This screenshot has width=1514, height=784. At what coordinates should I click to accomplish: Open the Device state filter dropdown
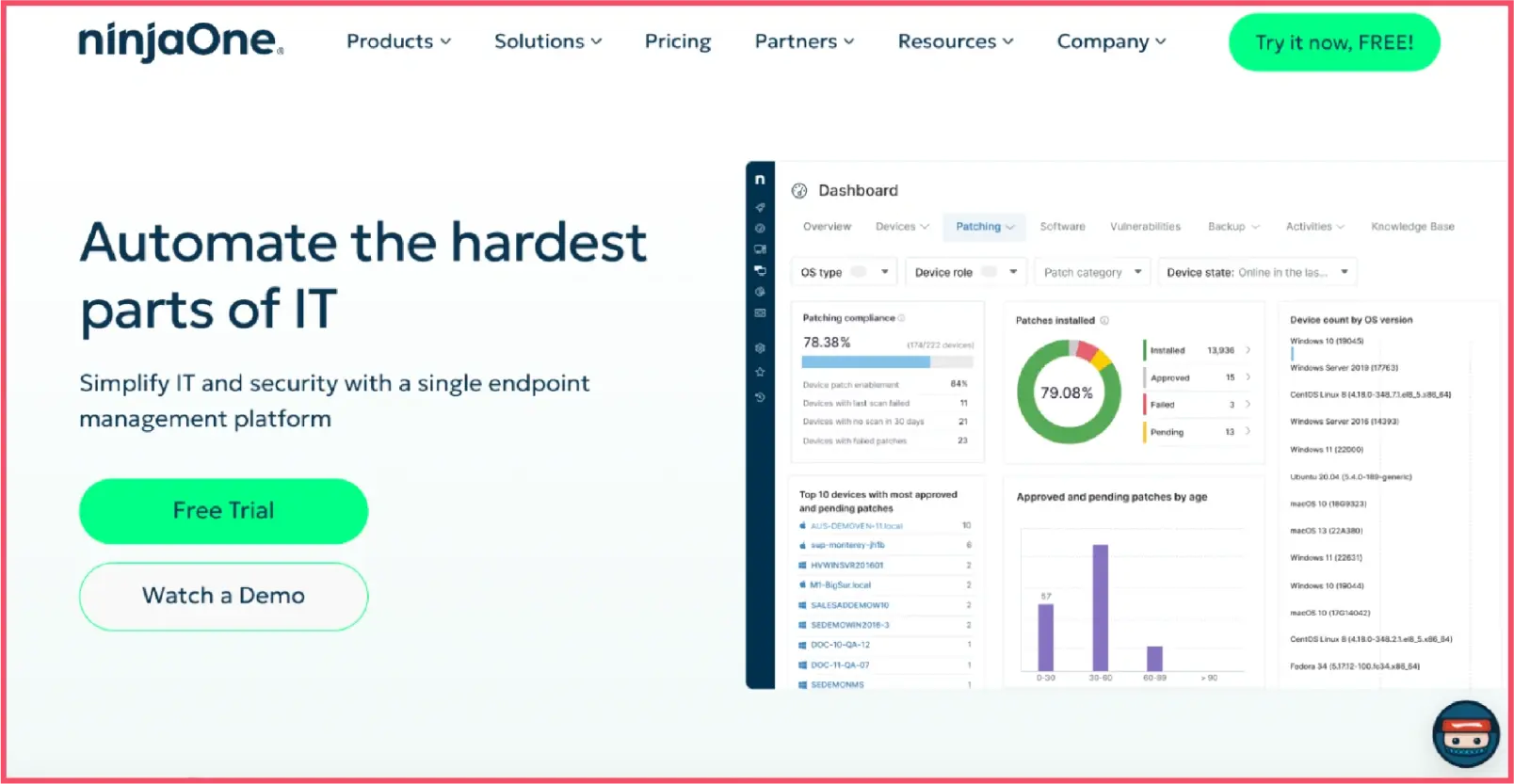(1257, 272)
